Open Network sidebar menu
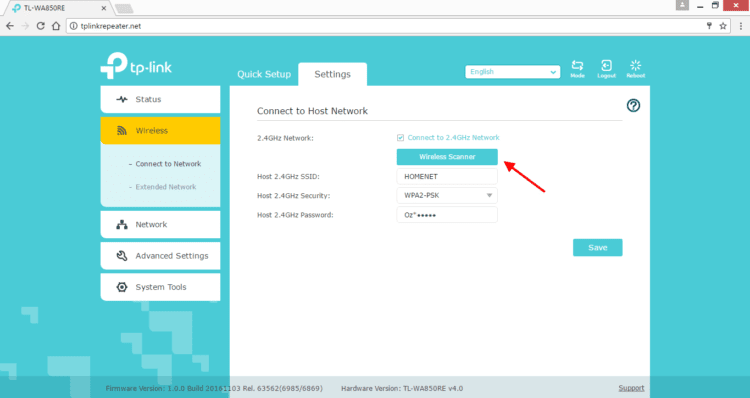 (160, 224)
